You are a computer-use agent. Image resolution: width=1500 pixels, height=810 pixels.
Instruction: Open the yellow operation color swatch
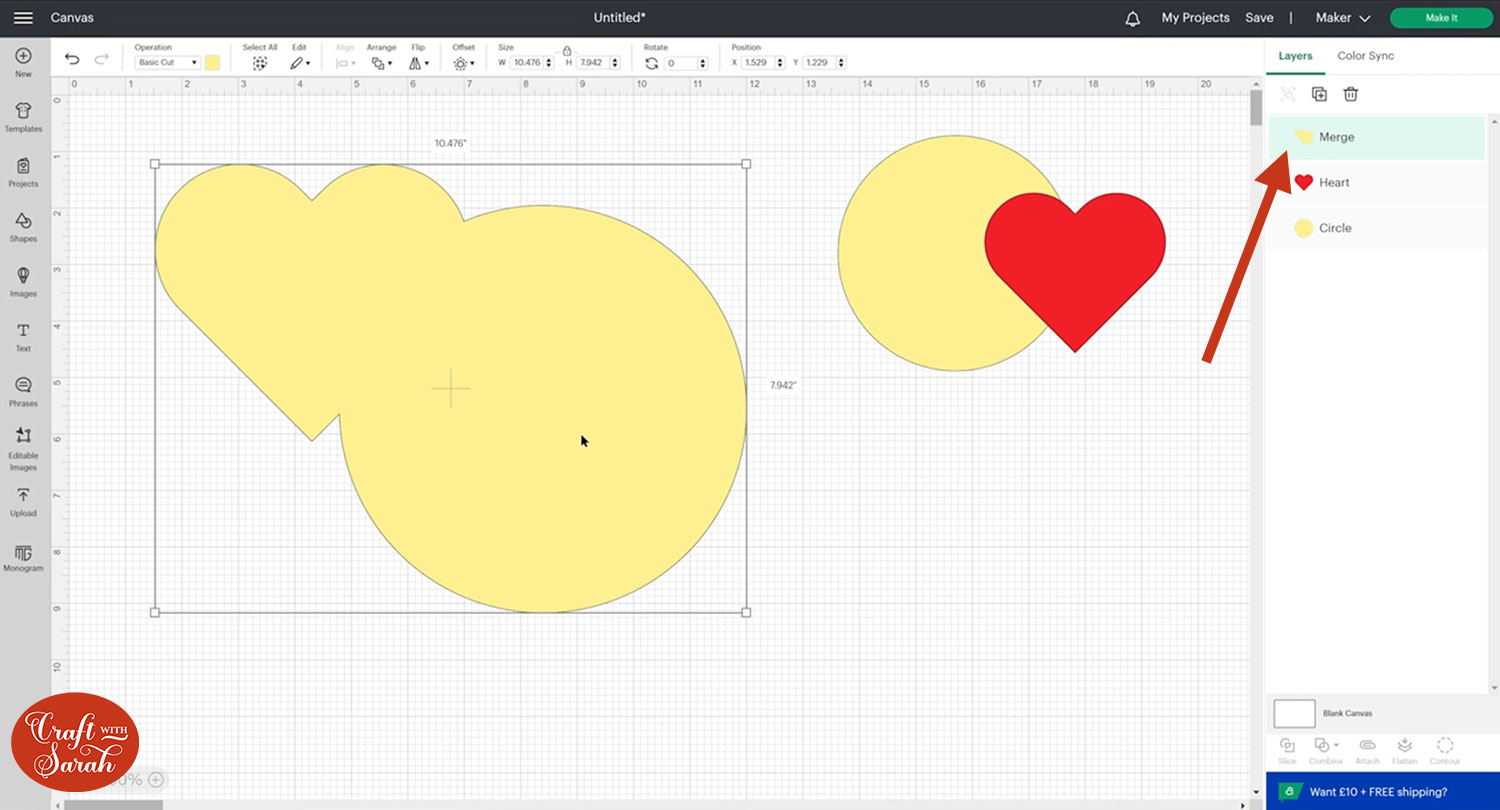click(212, 62)
